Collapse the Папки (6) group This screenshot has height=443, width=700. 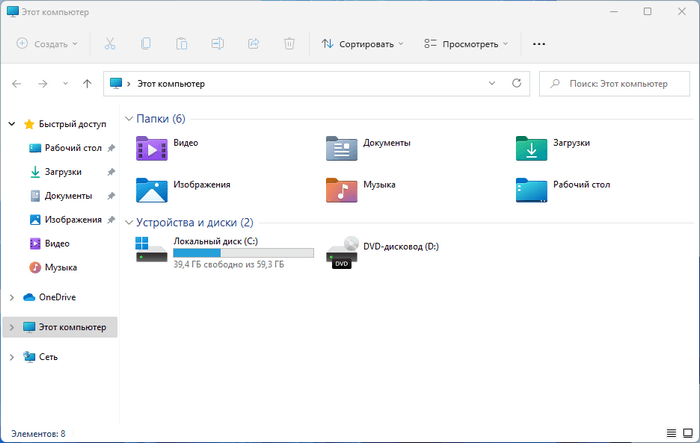point(129,119)
